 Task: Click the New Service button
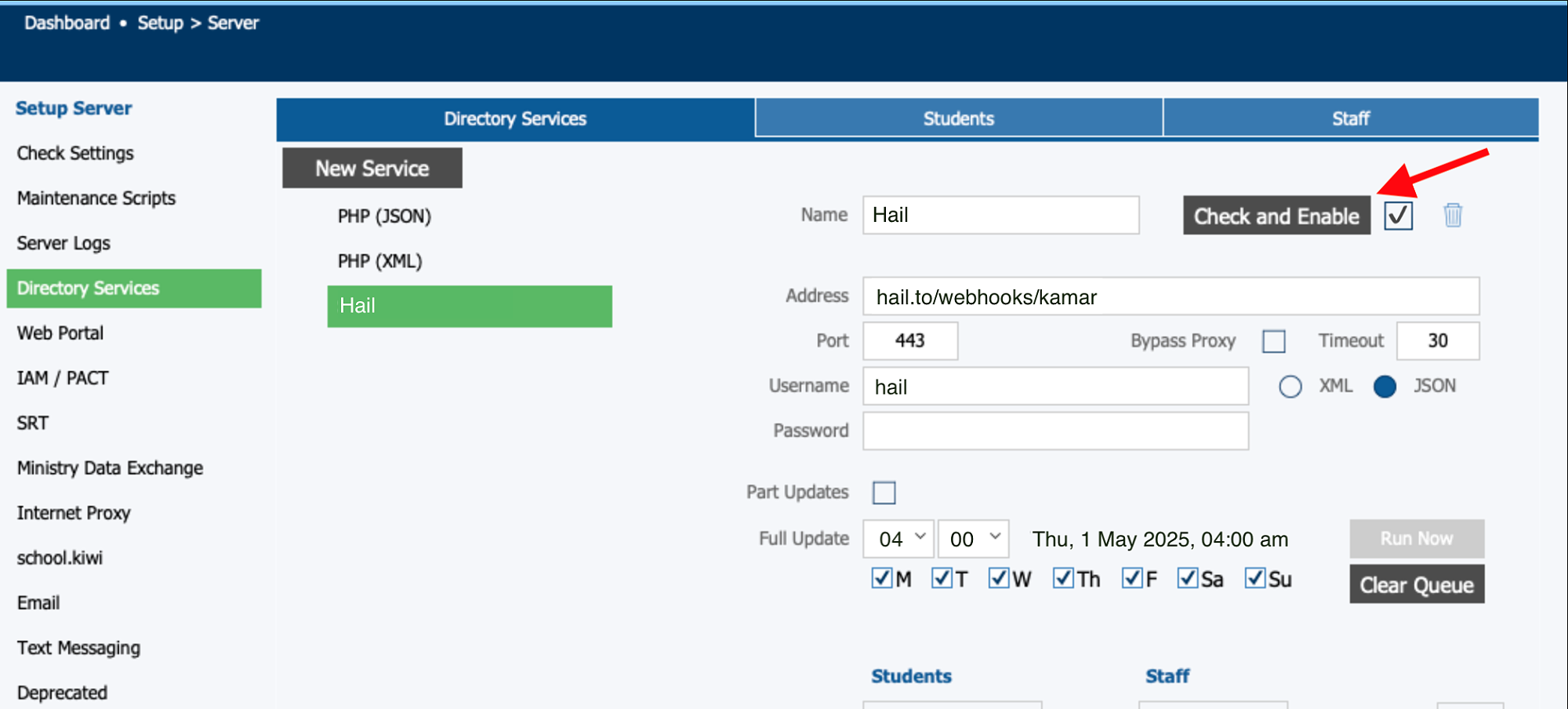pos(372,169)
